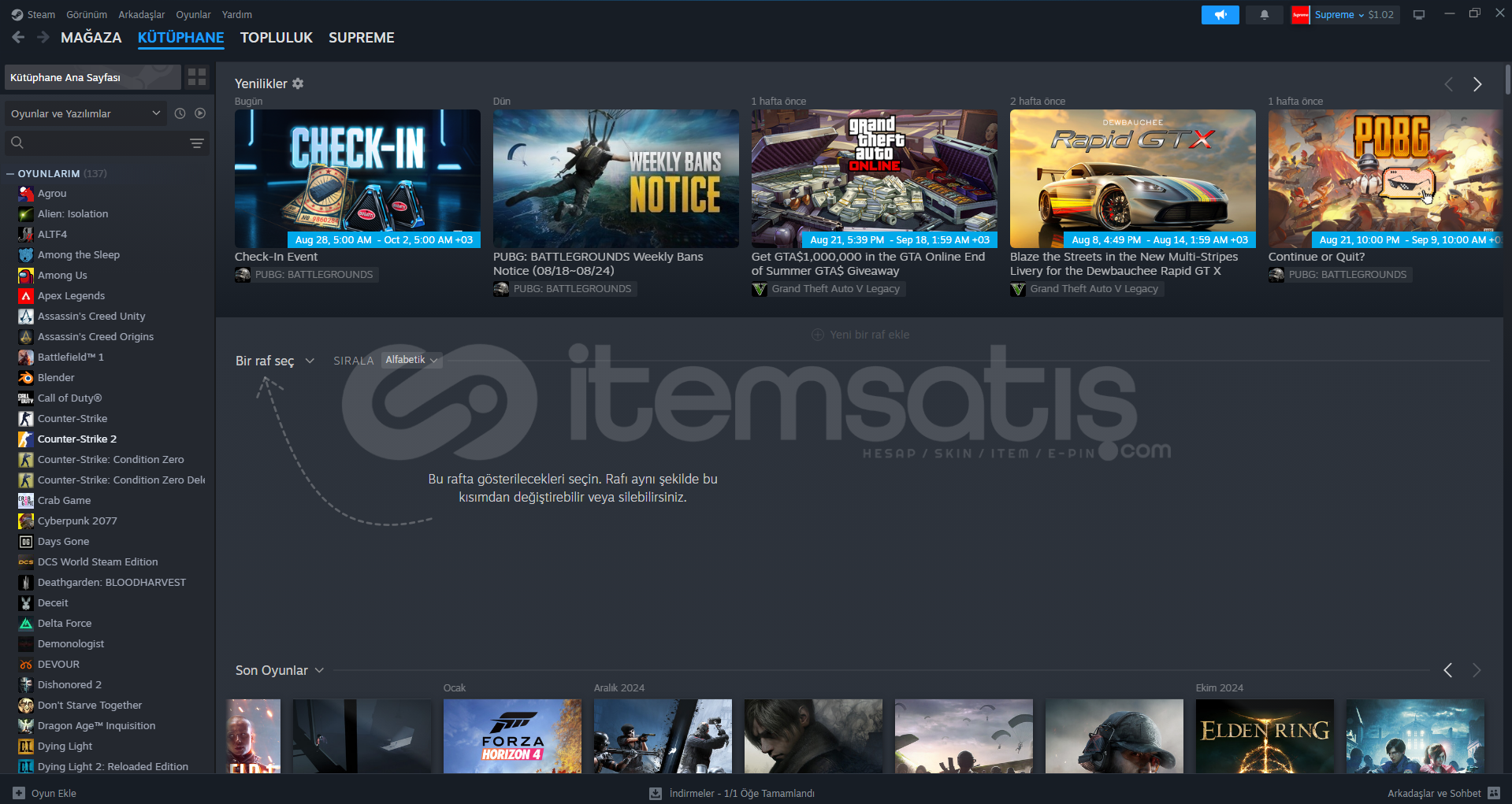Open the Forza Horizon 4 recent game
1512x804 pixels.
[x=512, y=736]
